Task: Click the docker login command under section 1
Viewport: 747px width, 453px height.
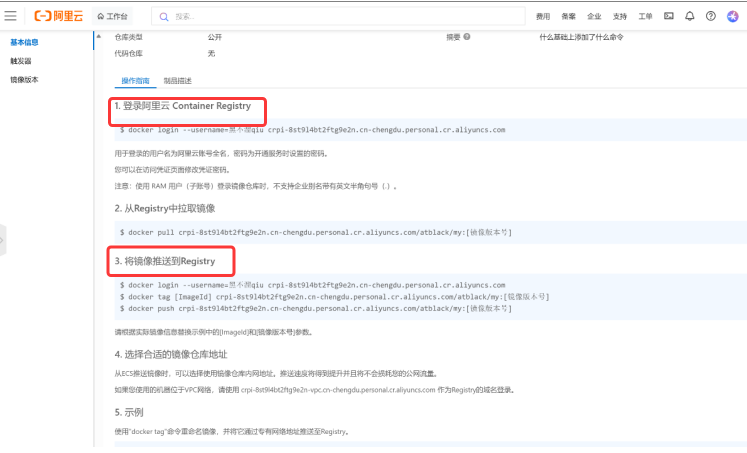Action: [313, 130]
